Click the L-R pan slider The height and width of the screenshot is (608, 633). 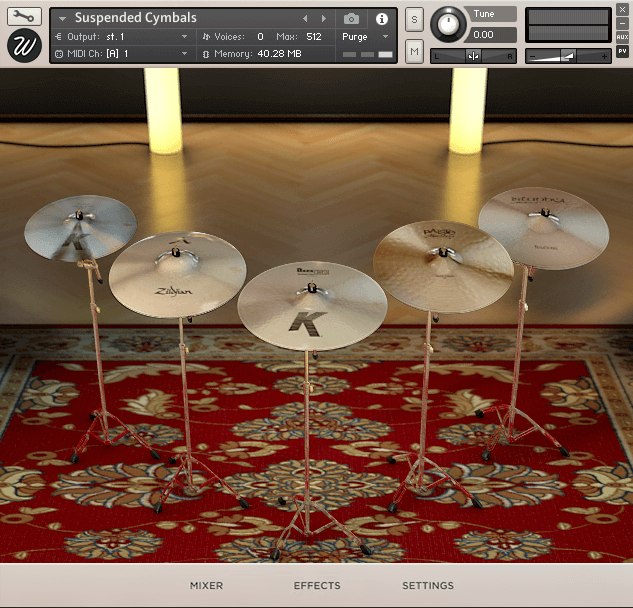point(474,56)
